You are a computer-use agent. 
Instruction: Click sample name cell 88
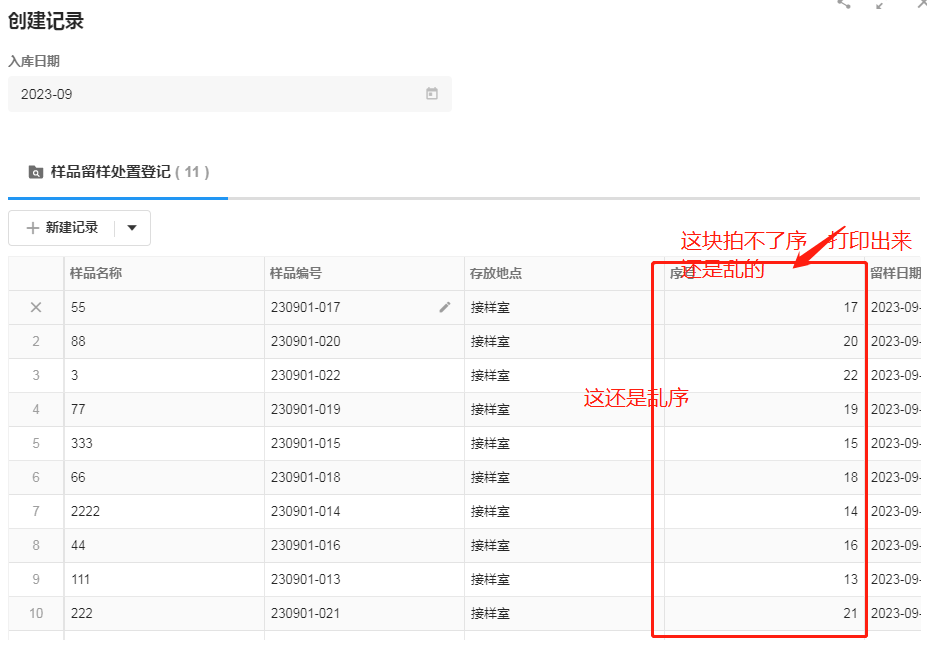[x=164, y=341]
